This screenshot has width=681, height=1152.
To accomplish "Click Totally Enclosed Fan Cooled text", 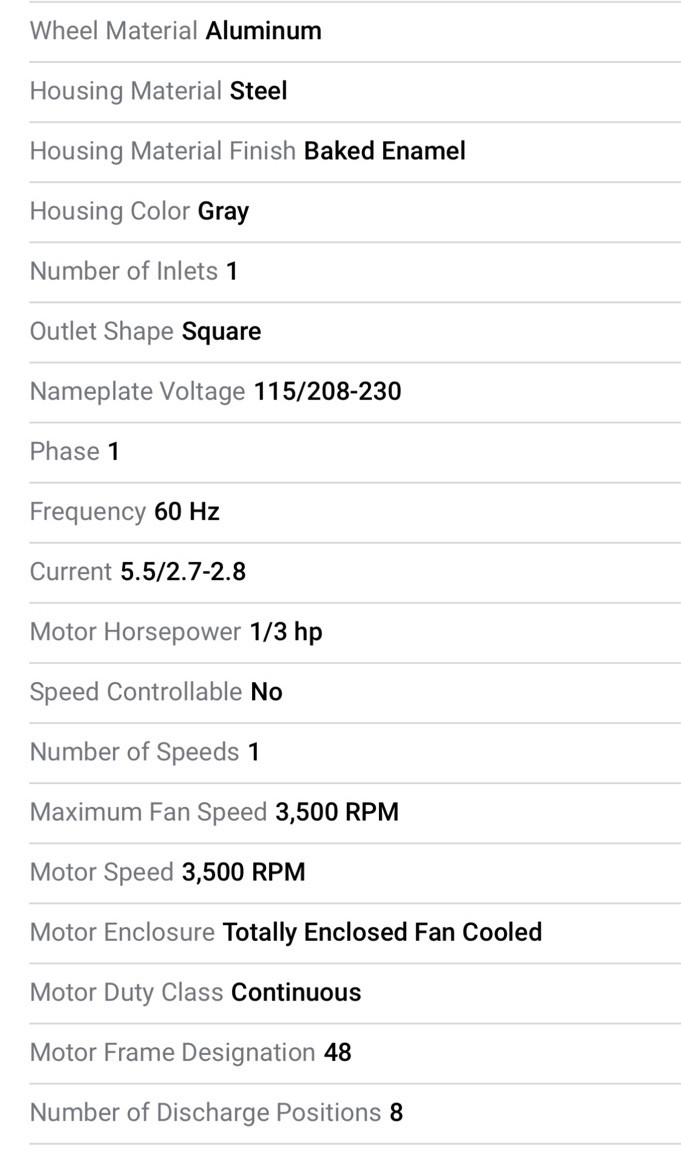I will tap(382, 933).
